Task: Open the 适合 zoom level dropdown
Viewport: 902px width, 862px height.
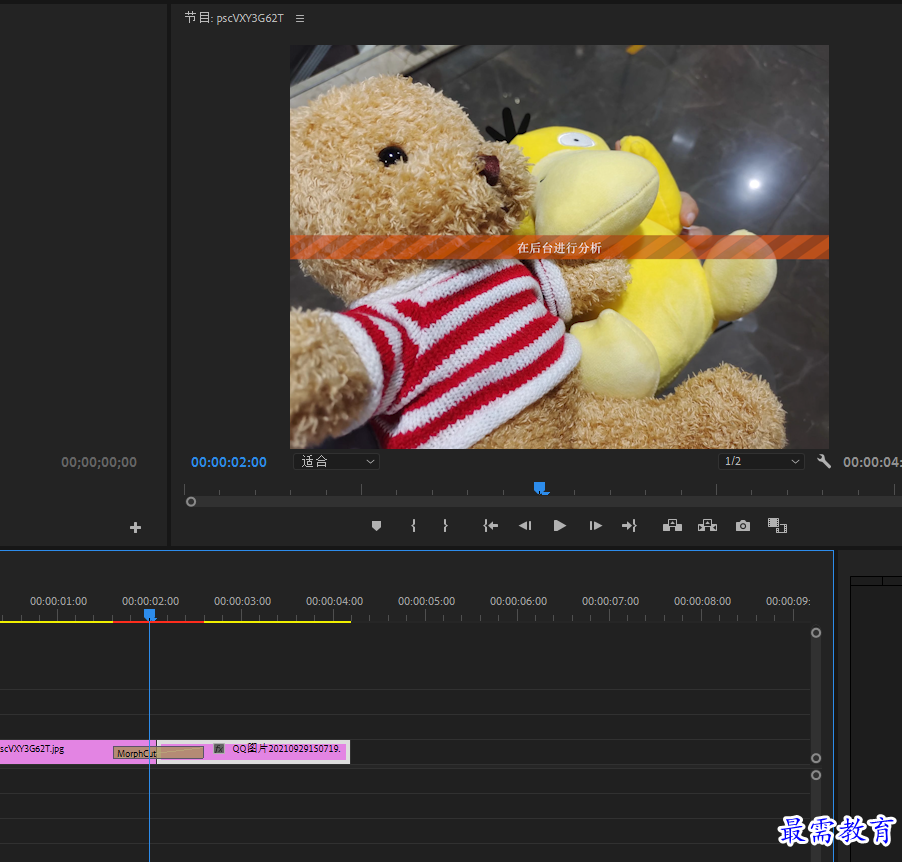Action: [x=336, y=461]
